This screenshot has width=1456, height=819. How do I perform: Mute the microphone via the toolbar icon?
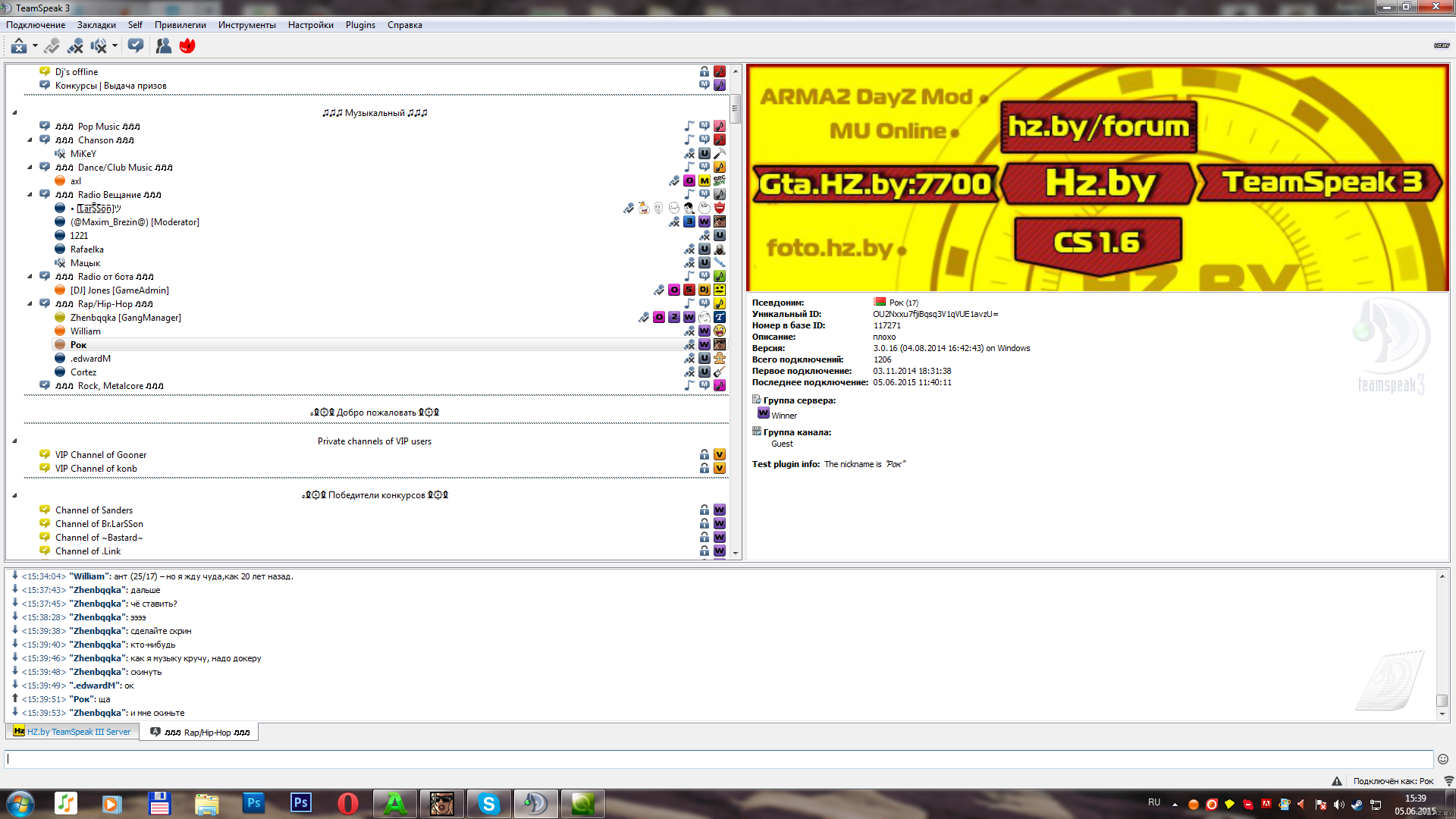pos(75,46)
